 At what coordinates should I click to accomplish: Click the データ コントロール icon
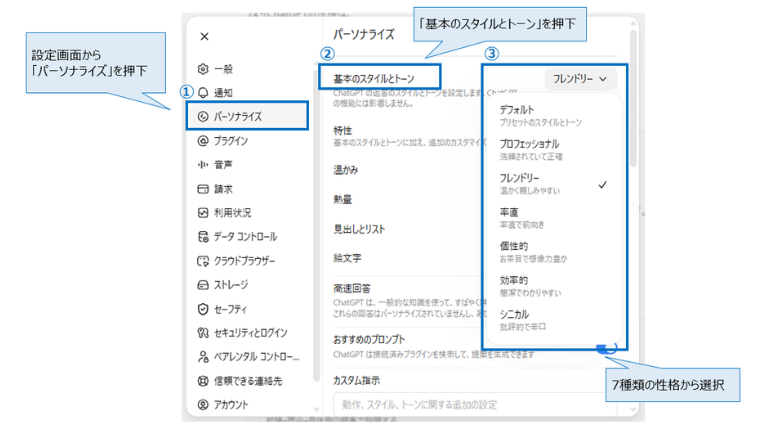(203, 237)
